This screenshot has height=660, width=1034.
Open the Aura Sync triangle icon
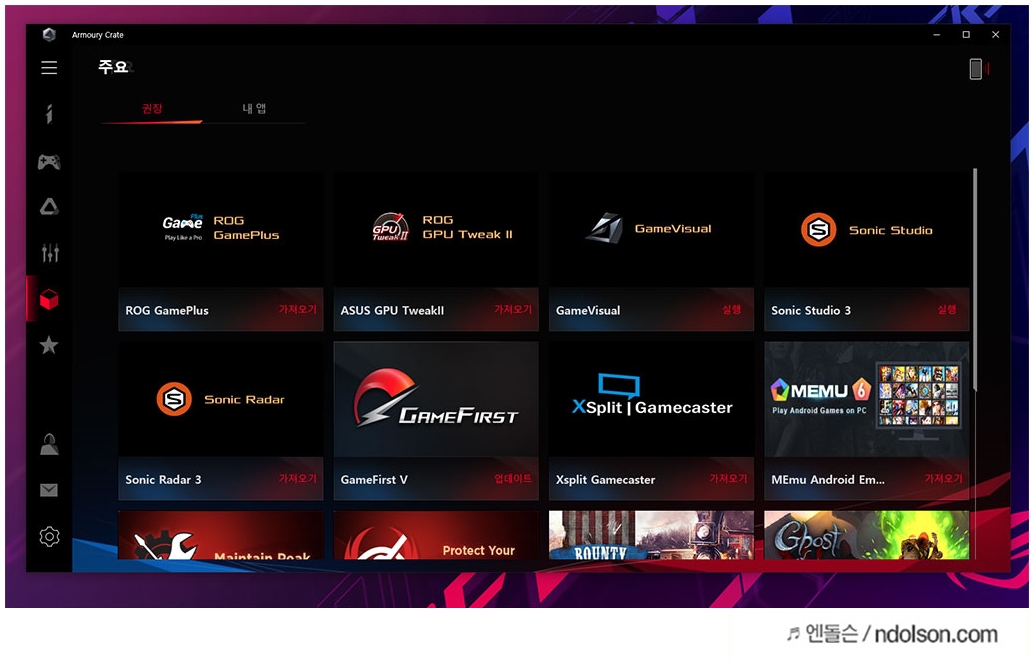coord(49,207)
